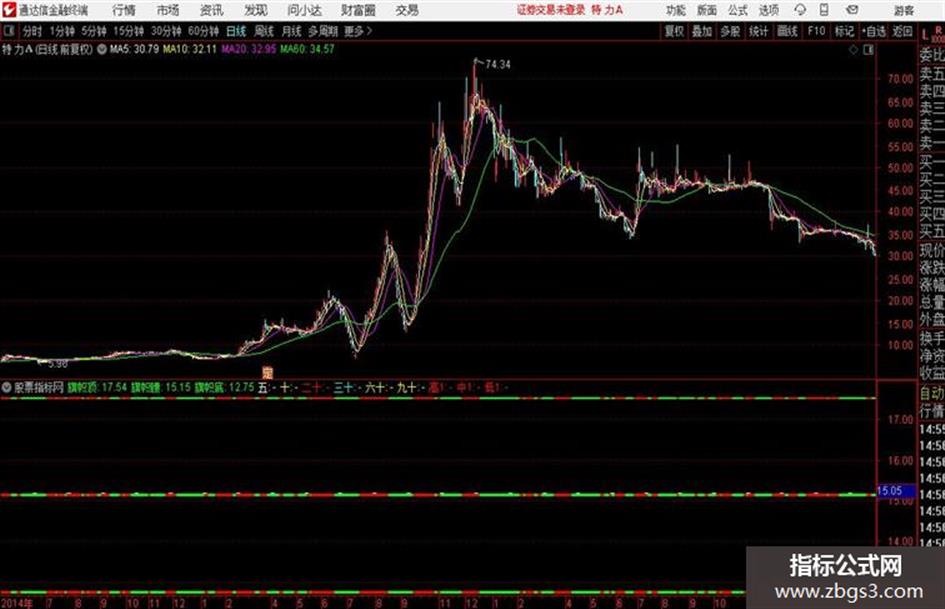This screenshot has width=945, height=609.
Task: Expand the 更多 > periods list
Action: 358,31
